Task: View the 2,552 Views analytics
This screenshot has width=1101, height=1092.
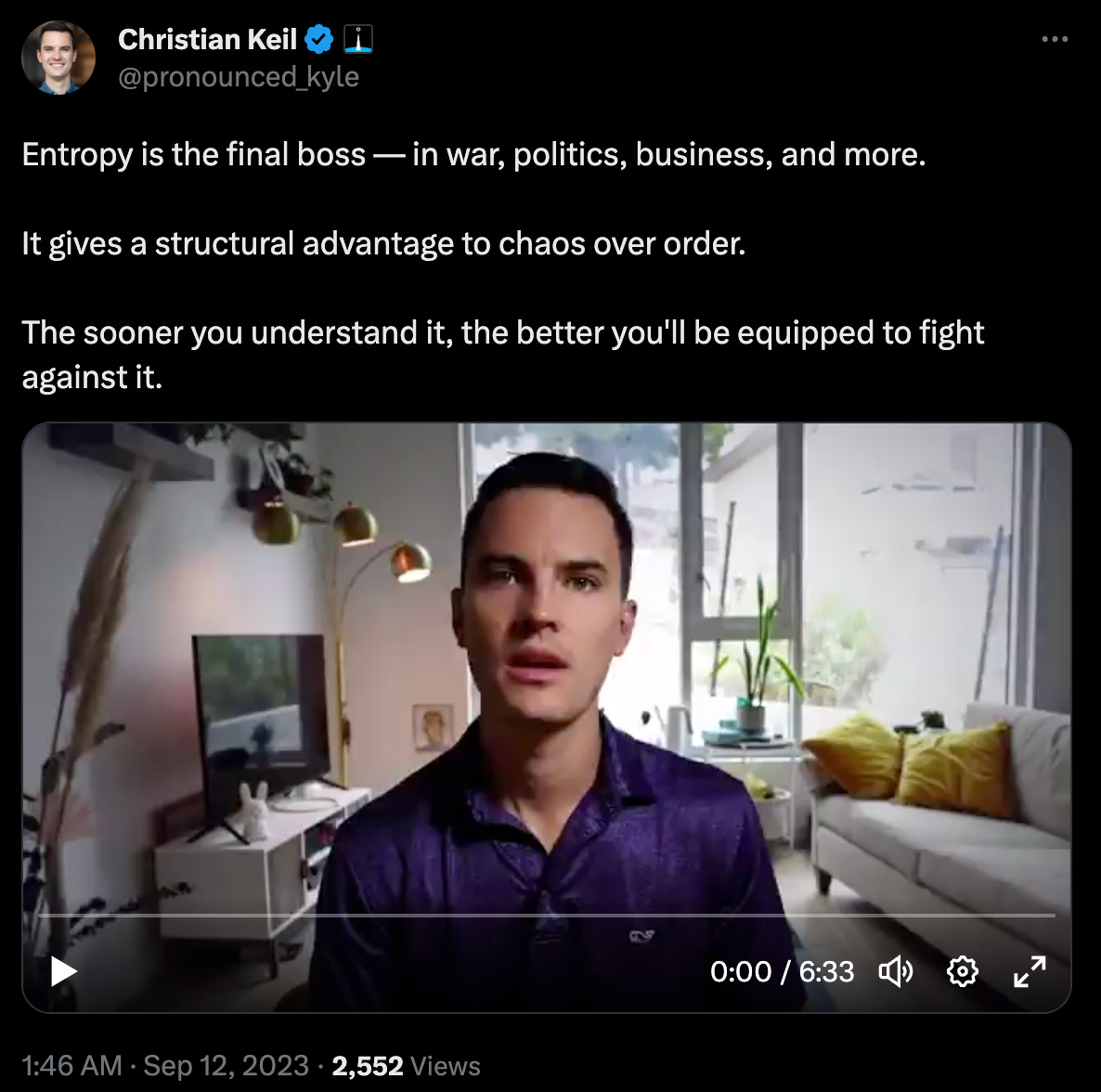Action: [x=406, y=1066]
